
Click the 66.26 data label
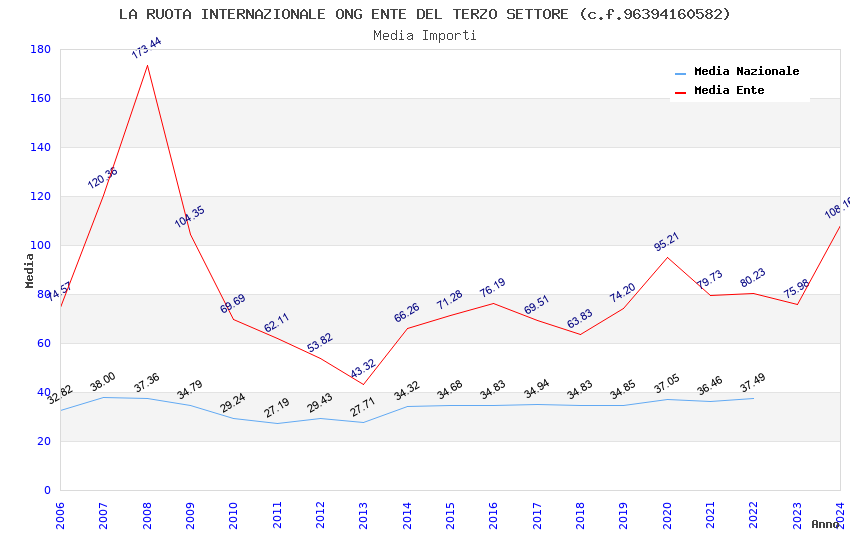407,313
